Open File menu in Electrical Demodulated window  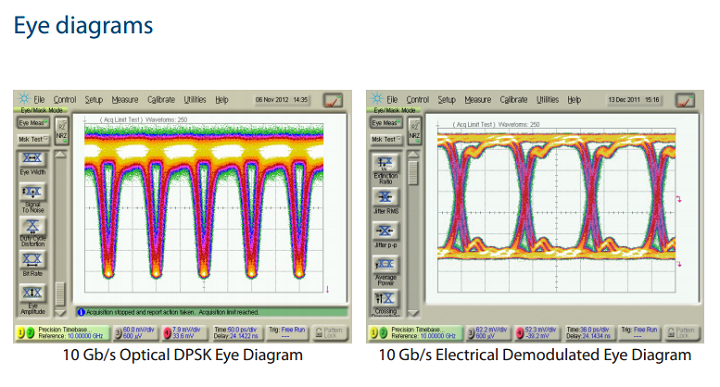(x=392, y=100)
